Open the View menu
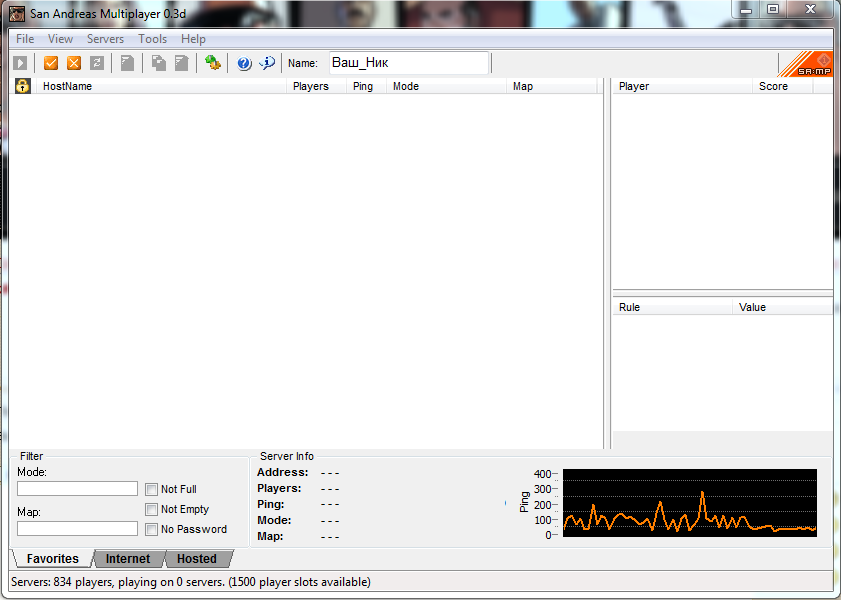This screenshot has height=600, width=841. [x=60, y=39]
